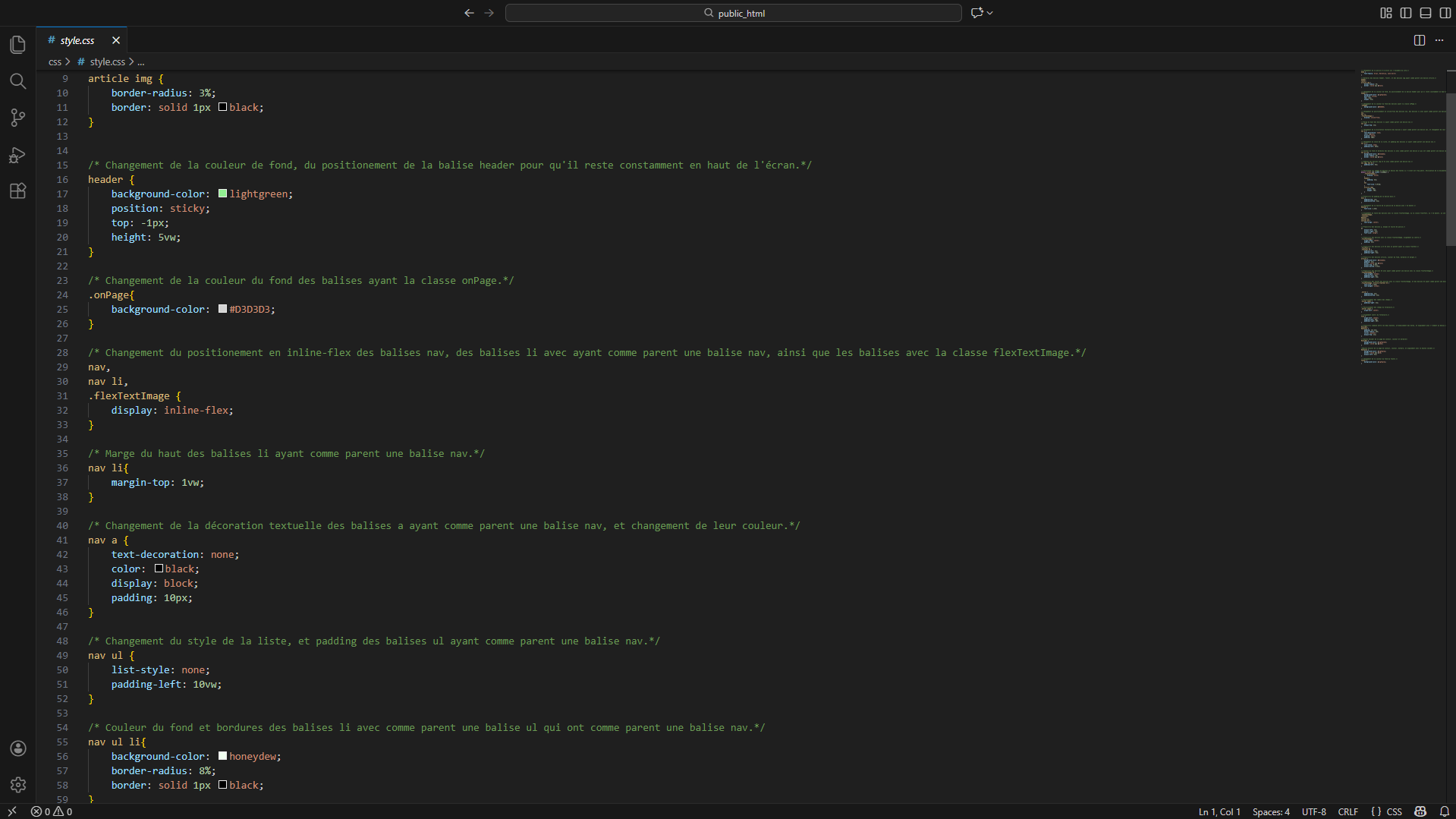Open the Manage gear menu
Screen dimensions: 1456x819
coord(18,785)
